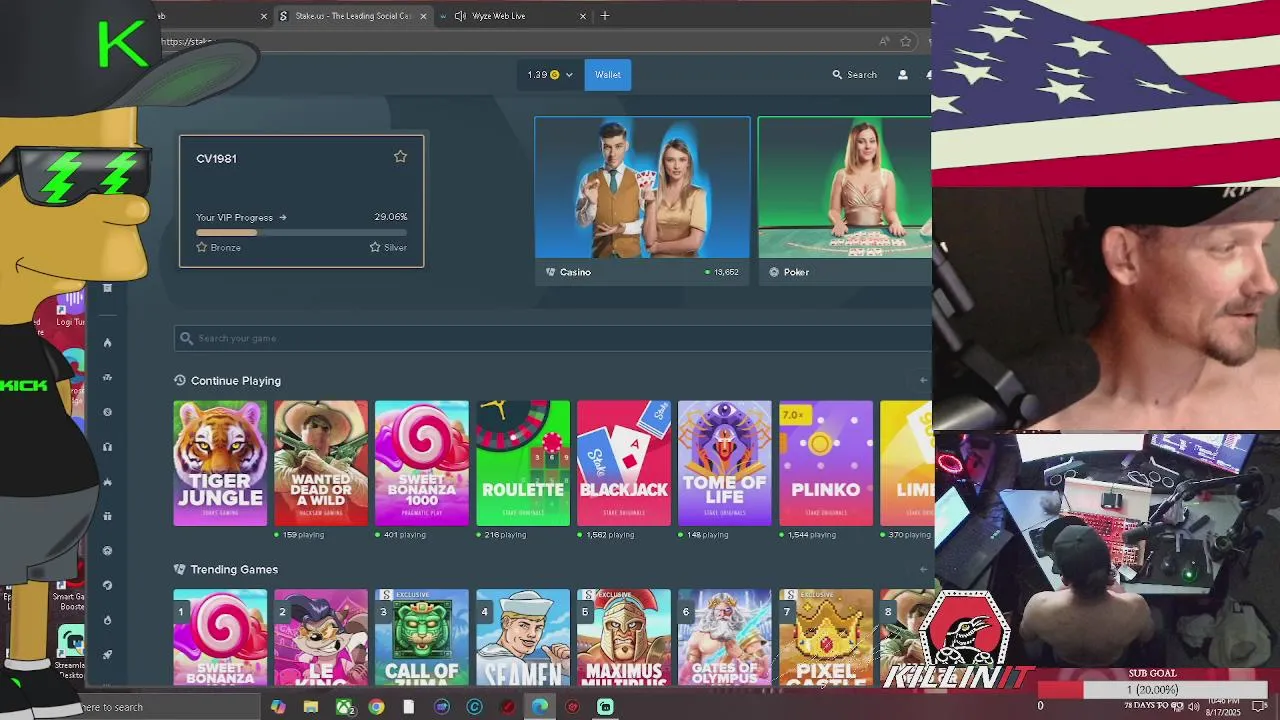
Task: Open a new browser tab with plus
Action: click(605, 15)
